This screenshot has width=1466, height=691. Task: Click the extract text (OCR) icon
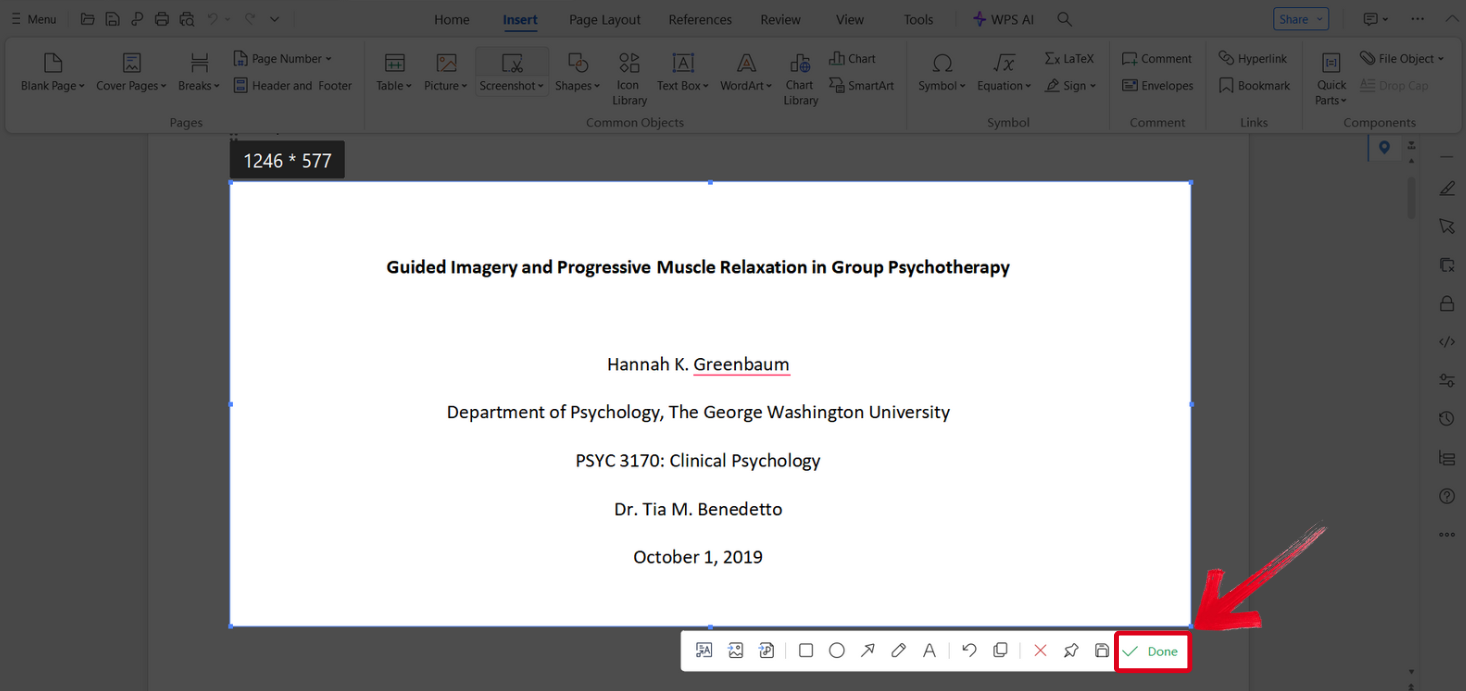[704, 651]
